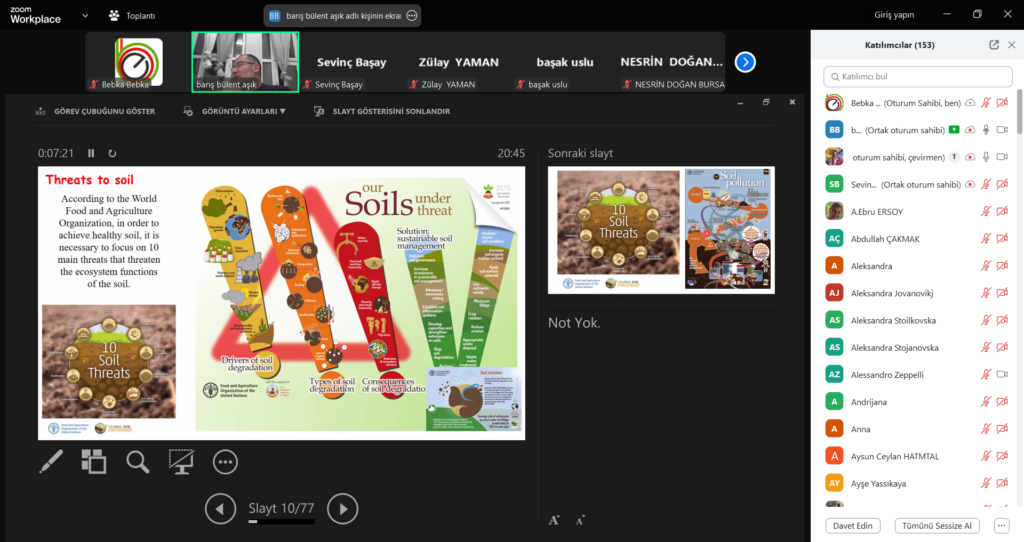Viewport: 1024px width, 542px height.
Task: Click the black out slideshow screen icon
Action: pyautogui.click(x=181, y=461)
